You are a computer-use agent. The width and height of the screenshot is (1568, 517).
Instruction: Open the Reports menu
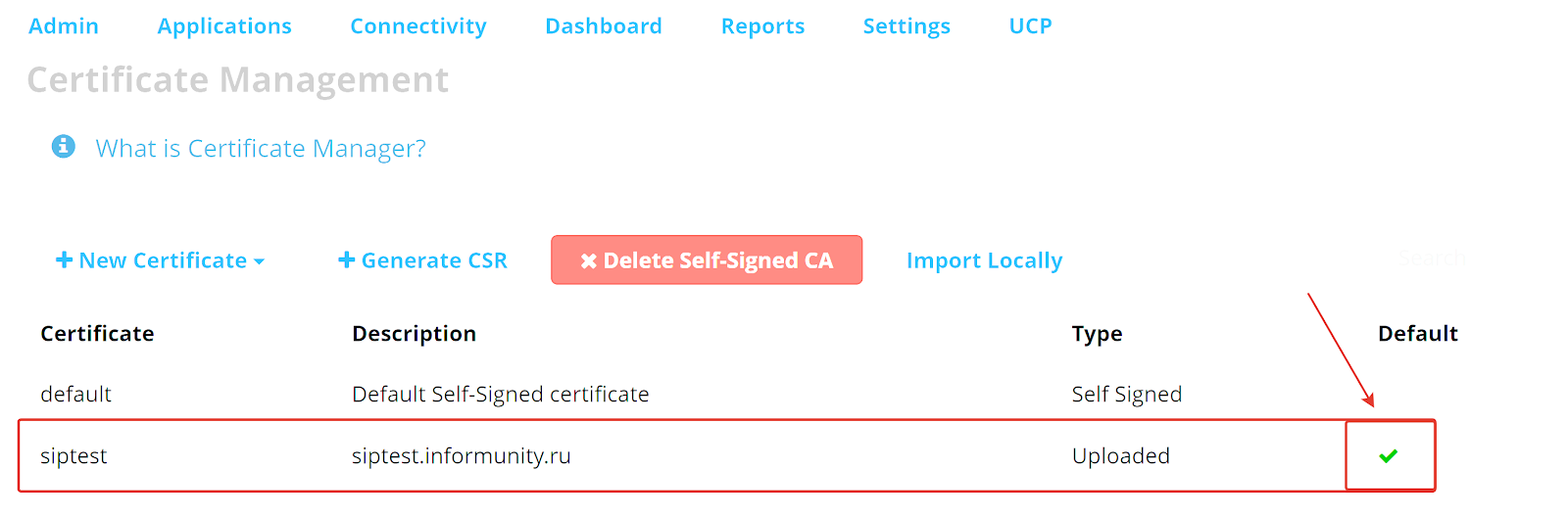[x=762, y=26]
